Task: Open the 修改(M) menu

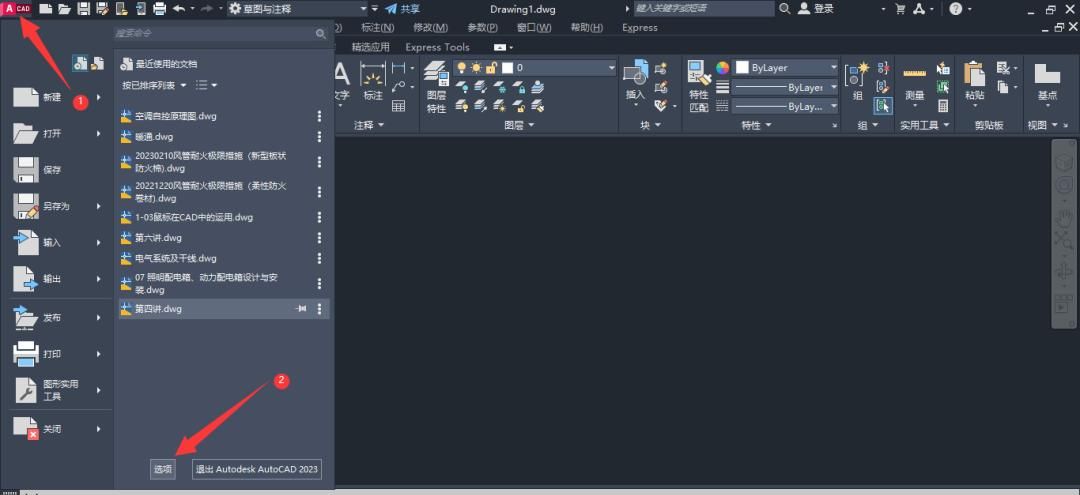Action: (430, 28)
